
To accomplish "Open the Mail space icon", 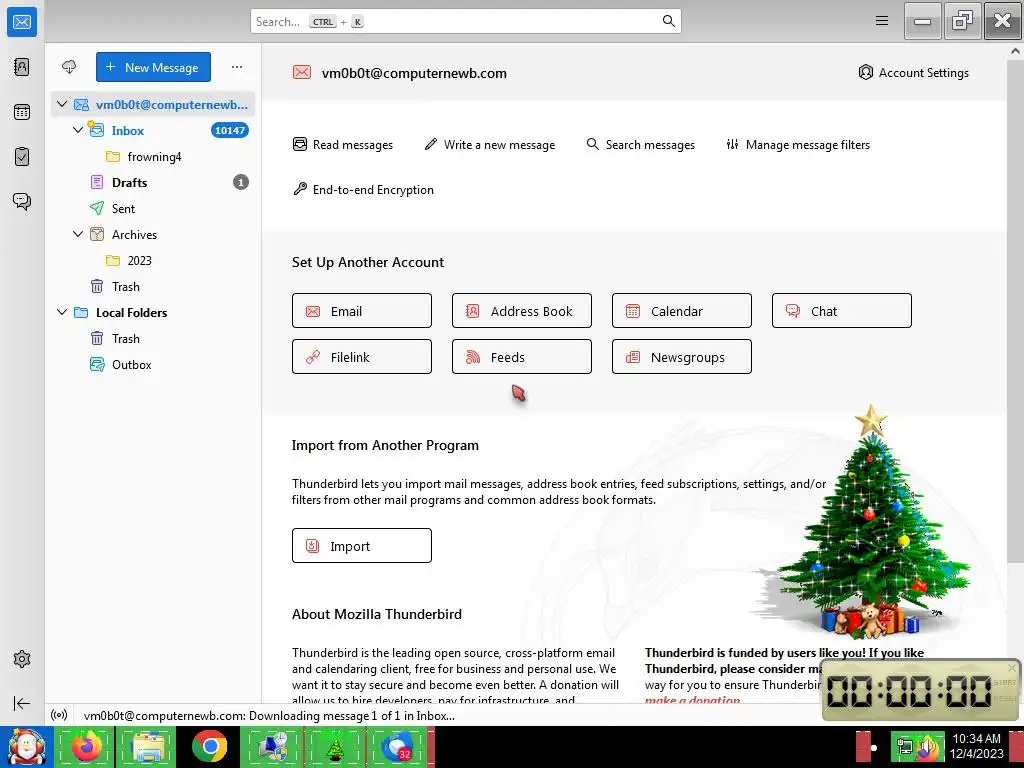I will [22, 22].
